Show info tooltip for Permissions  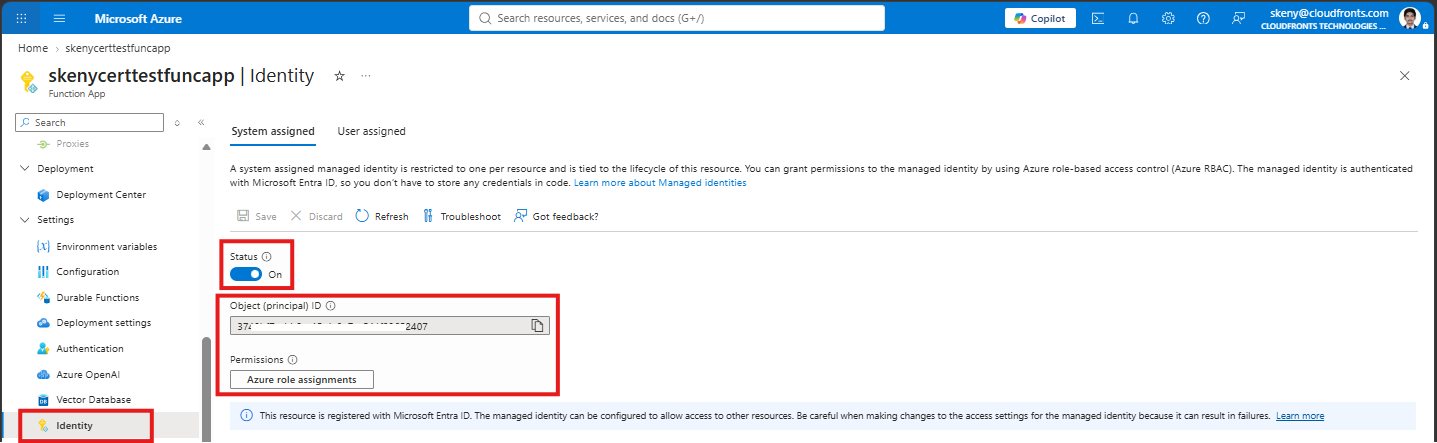point(293,360)
